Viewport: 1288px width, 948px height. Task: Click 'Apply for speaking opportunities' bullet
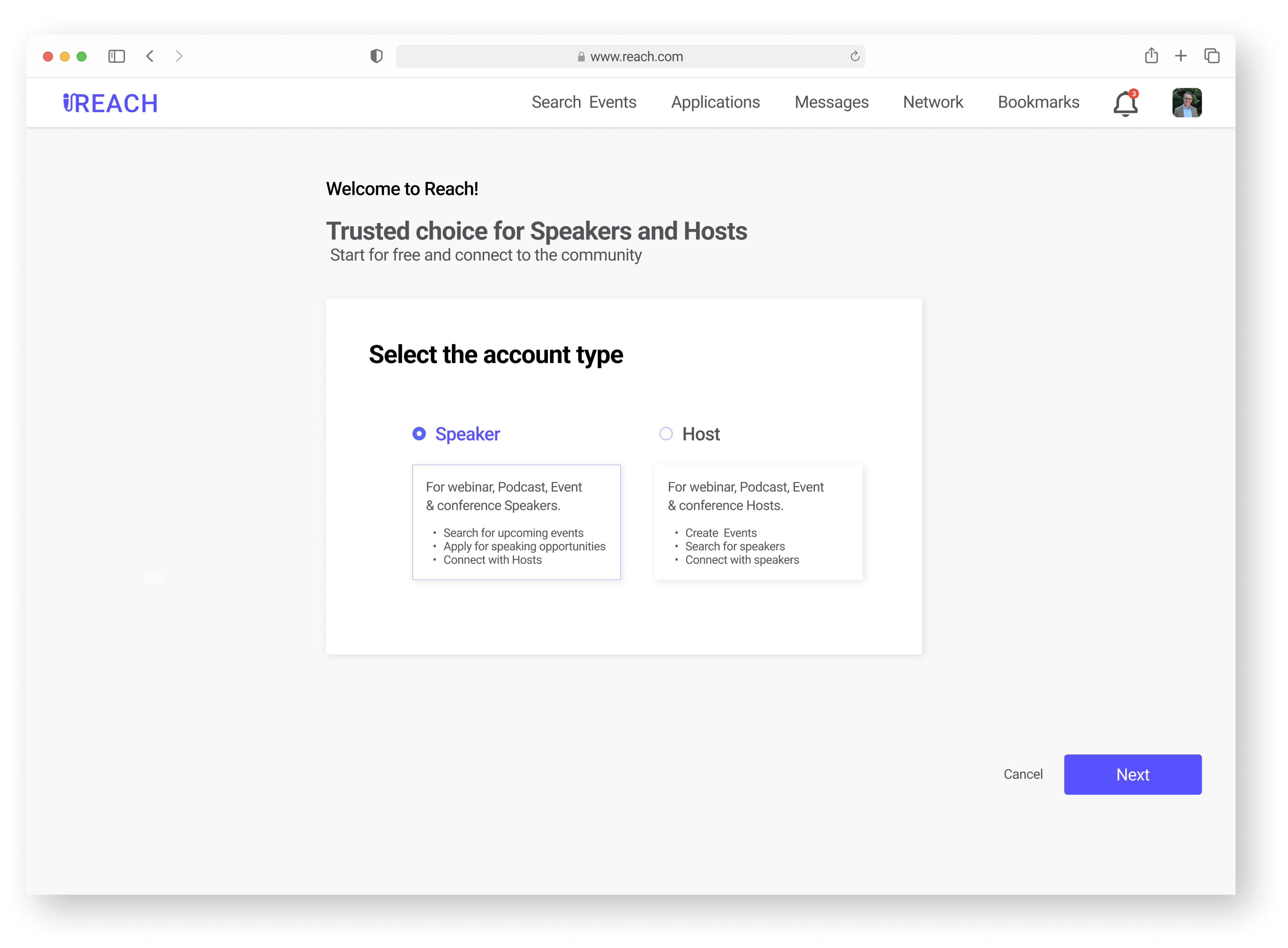tap(524, 546)
